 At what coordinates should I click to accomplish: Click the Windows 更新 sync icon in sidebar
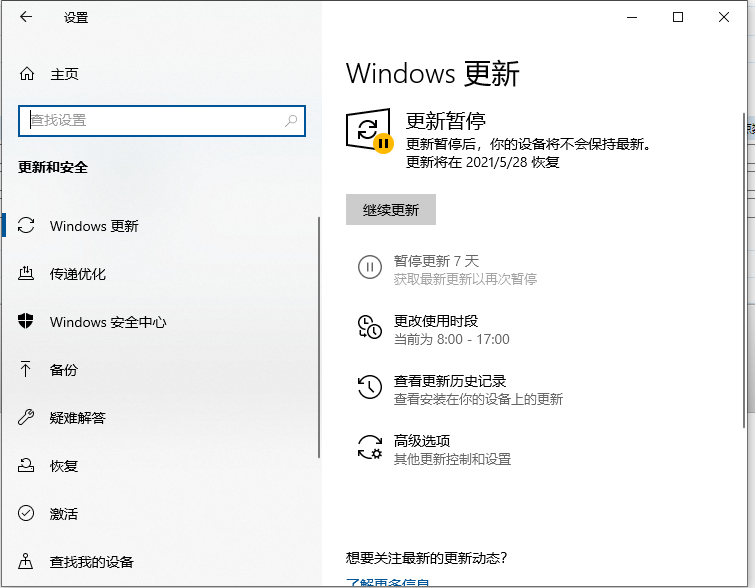coord(27,226)
